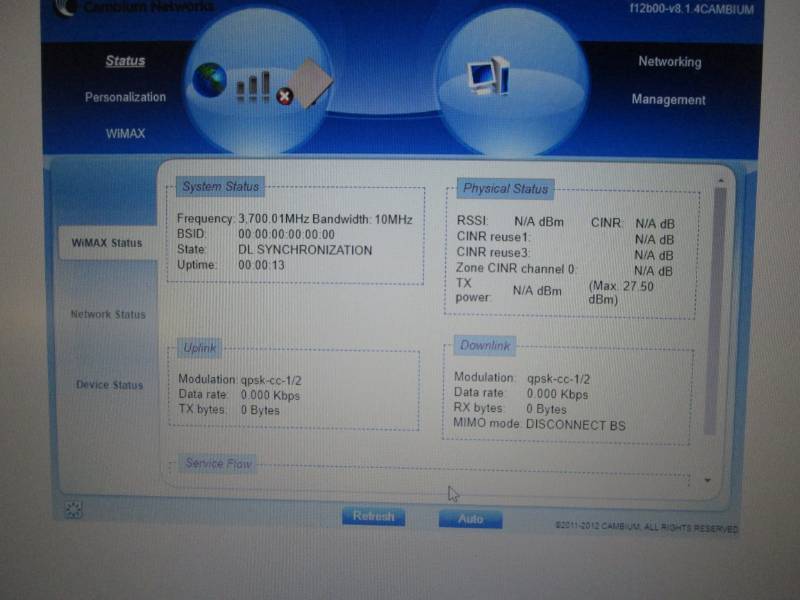Click the loading spinner icon near Refresh
Screen dimensions: 800x600
73,509
